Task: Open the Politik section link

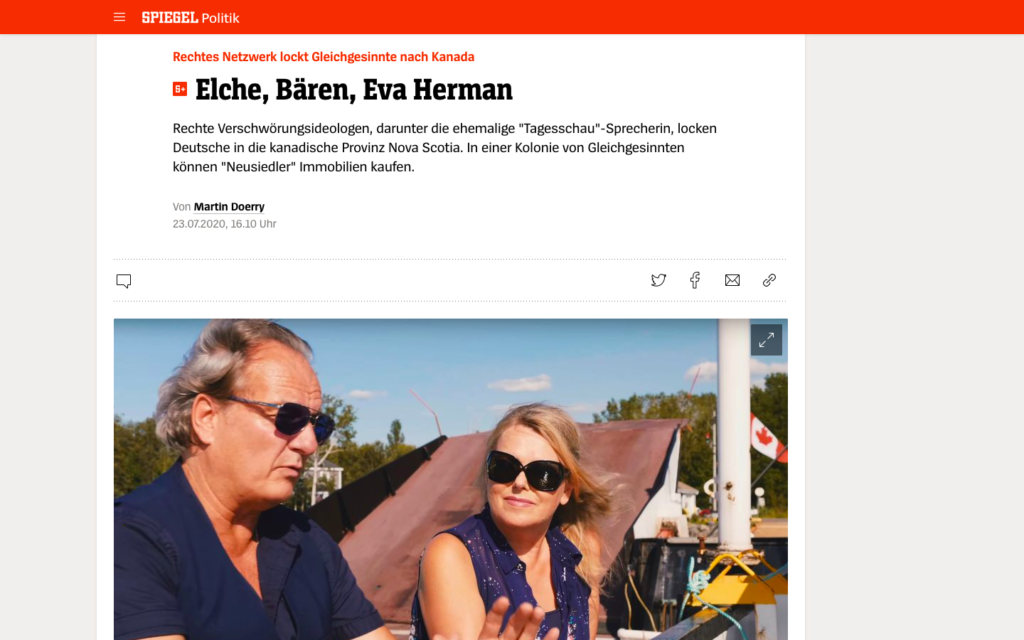Action: [221, 18]
